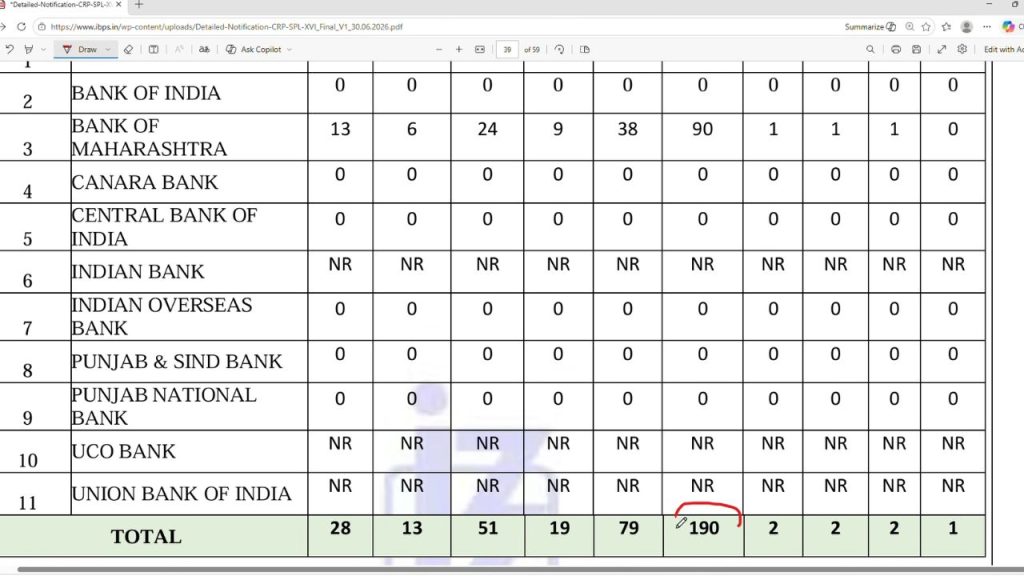The width and height of the screenshot is (1024, 576).
Task: Close the Detailed-Notification PDF tab
Action: [x=119, y=5]
